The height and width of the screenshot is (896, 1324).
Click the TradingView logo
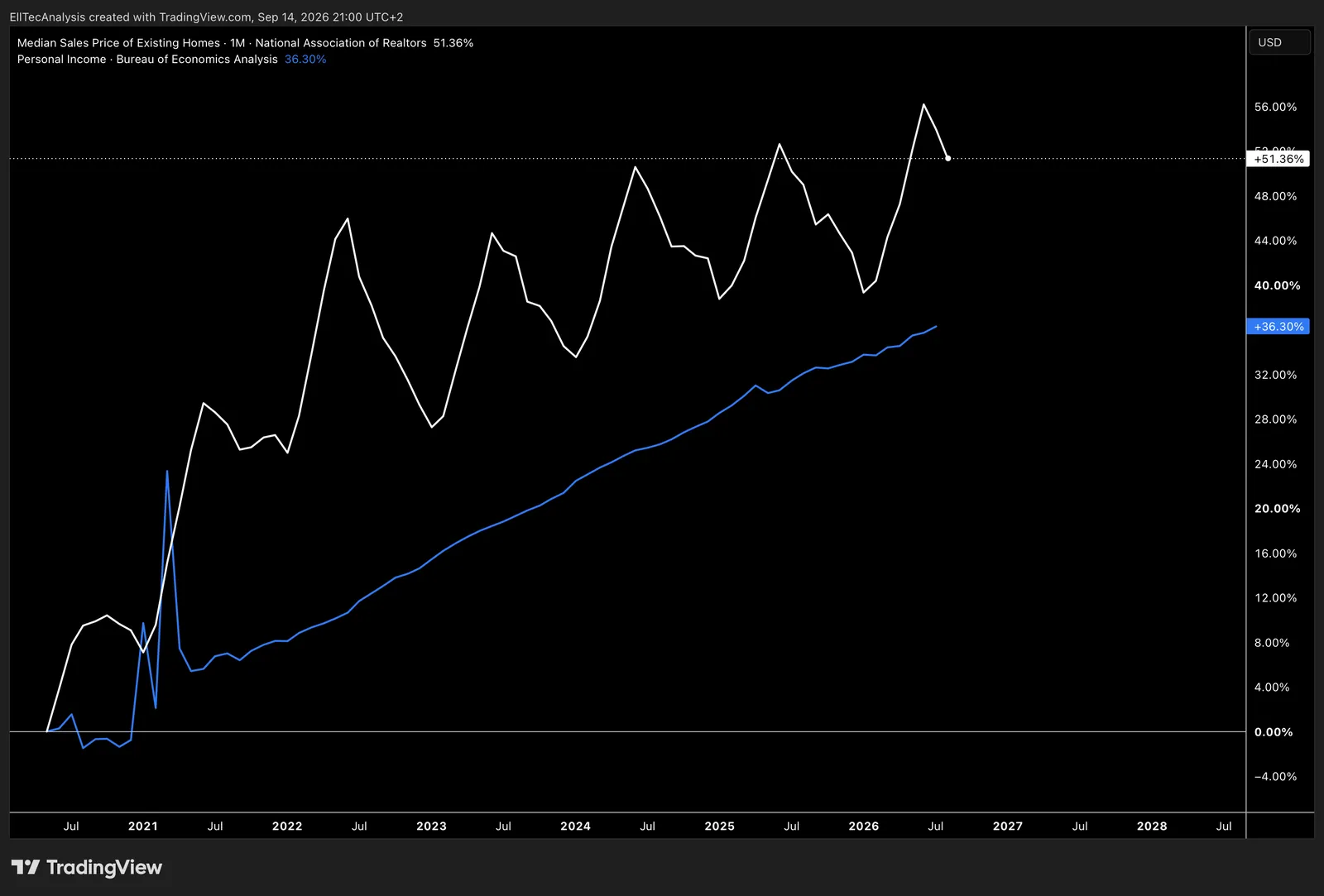pyautogui.click(x=87, y=867)
